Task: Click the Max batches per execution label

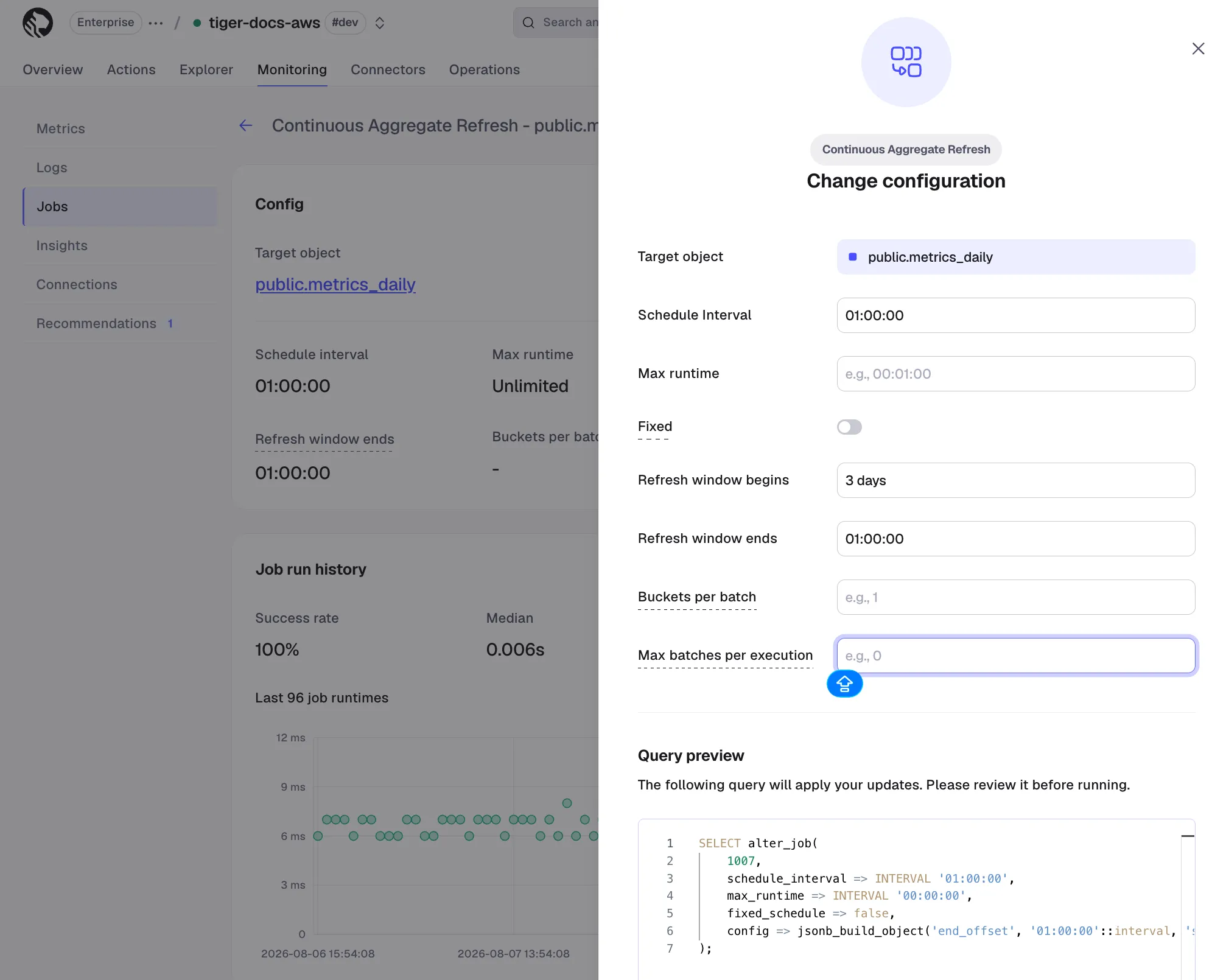Action: pos(726,656)
